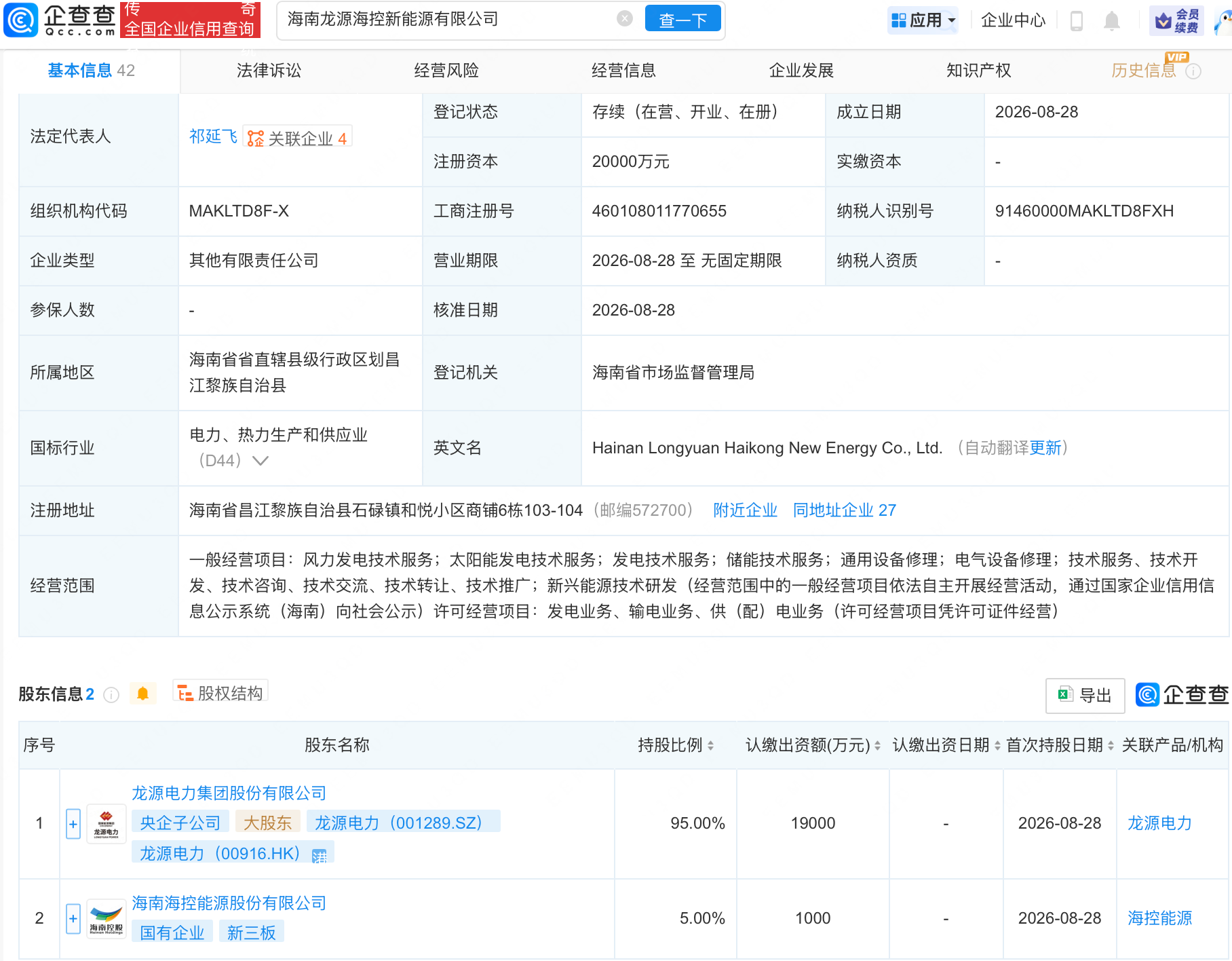Image resolution: width=1232 pixels, height=961 pixels.
Task: Click 龙源电力（001289.SZ）stock tag
Action: (403, 823)
